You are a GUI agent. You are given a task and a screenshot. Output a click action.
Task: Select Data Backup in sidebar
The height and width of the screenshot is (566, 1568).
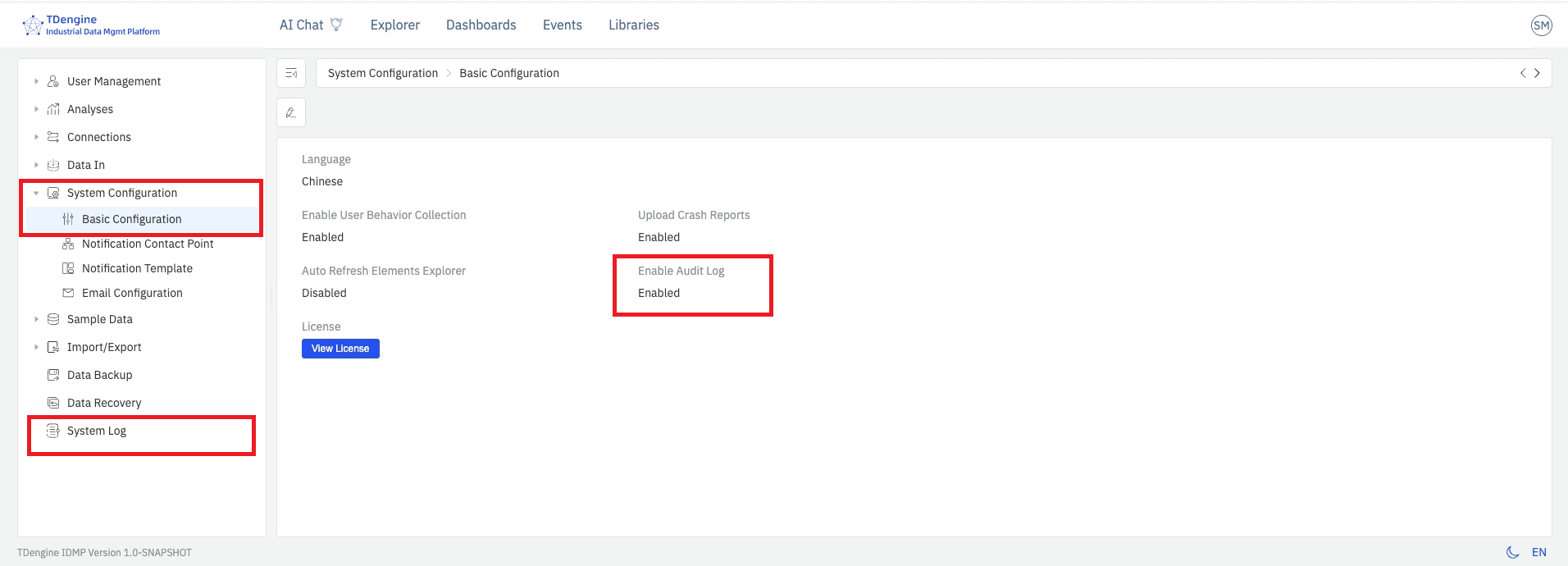pos(99,375)
